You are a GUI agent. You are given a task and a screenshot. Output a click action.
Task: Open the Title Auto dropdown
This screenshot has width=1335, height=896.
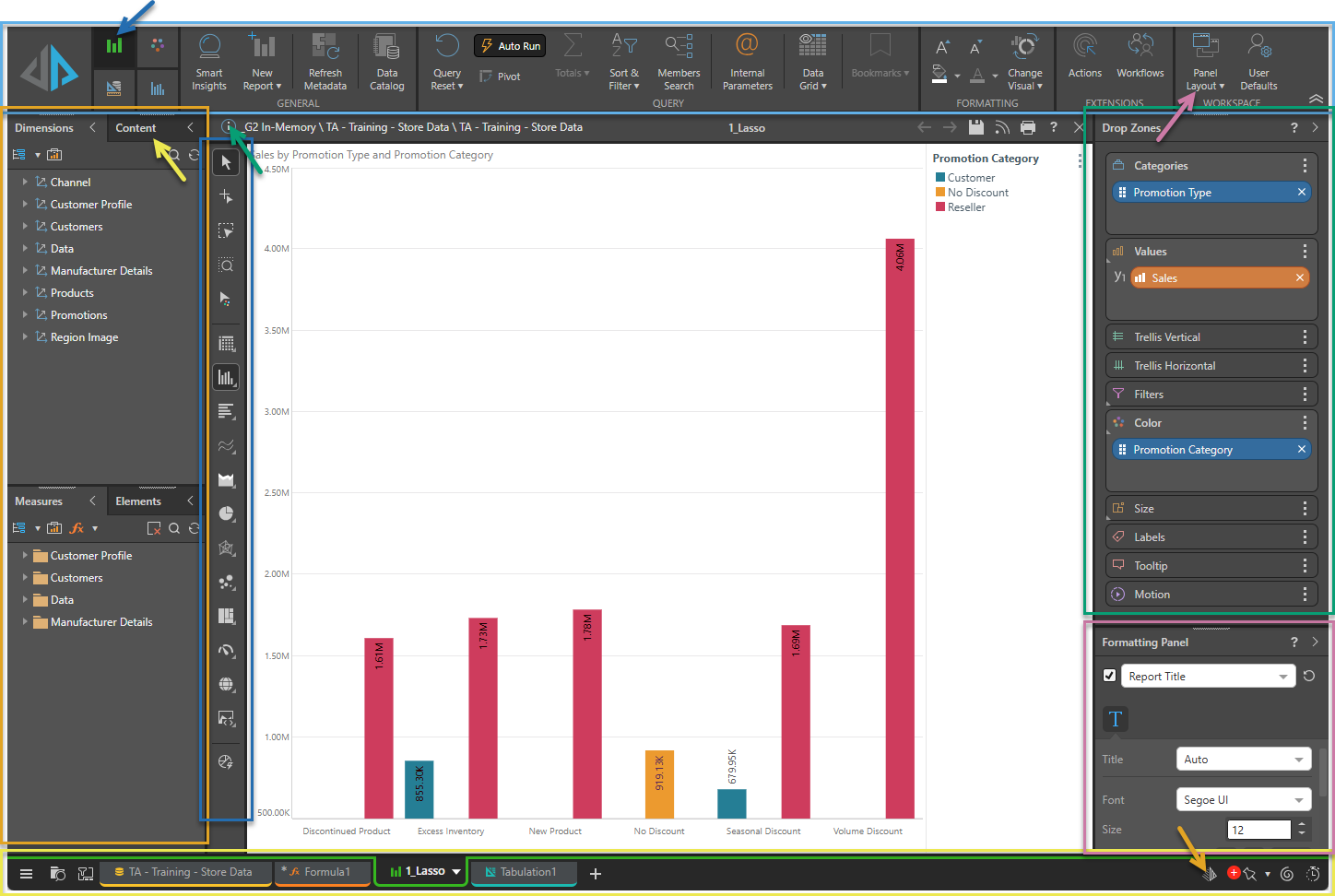coord(1244,760)
